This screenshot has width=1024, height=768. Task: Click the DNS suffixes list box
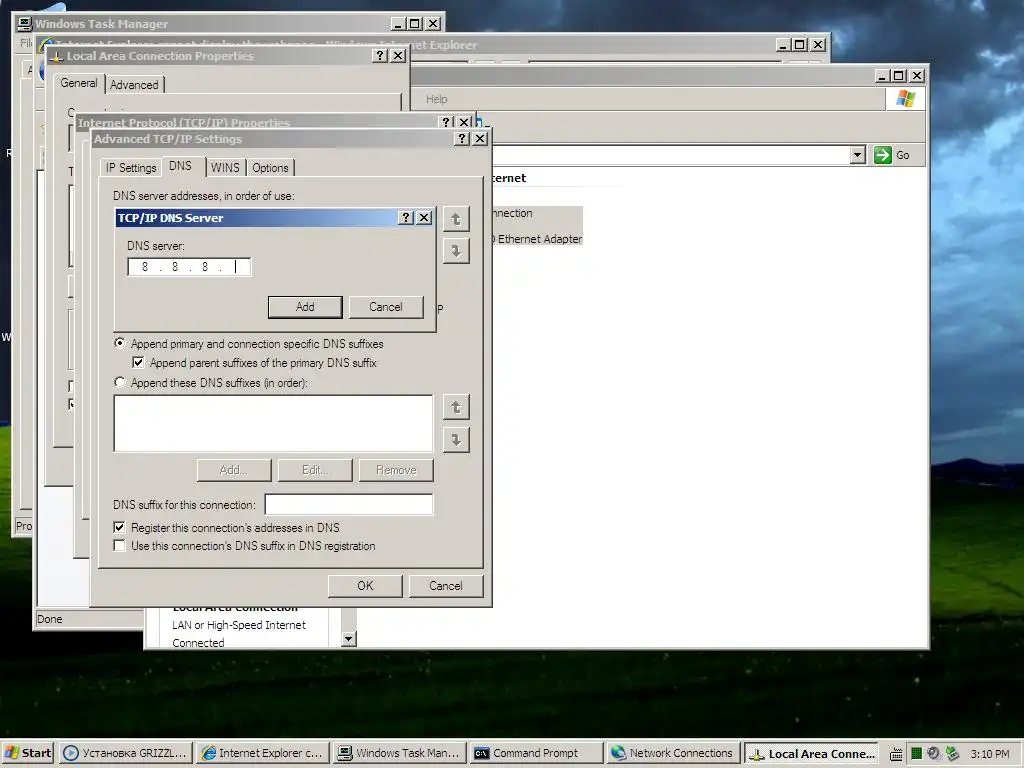point(273,423)
